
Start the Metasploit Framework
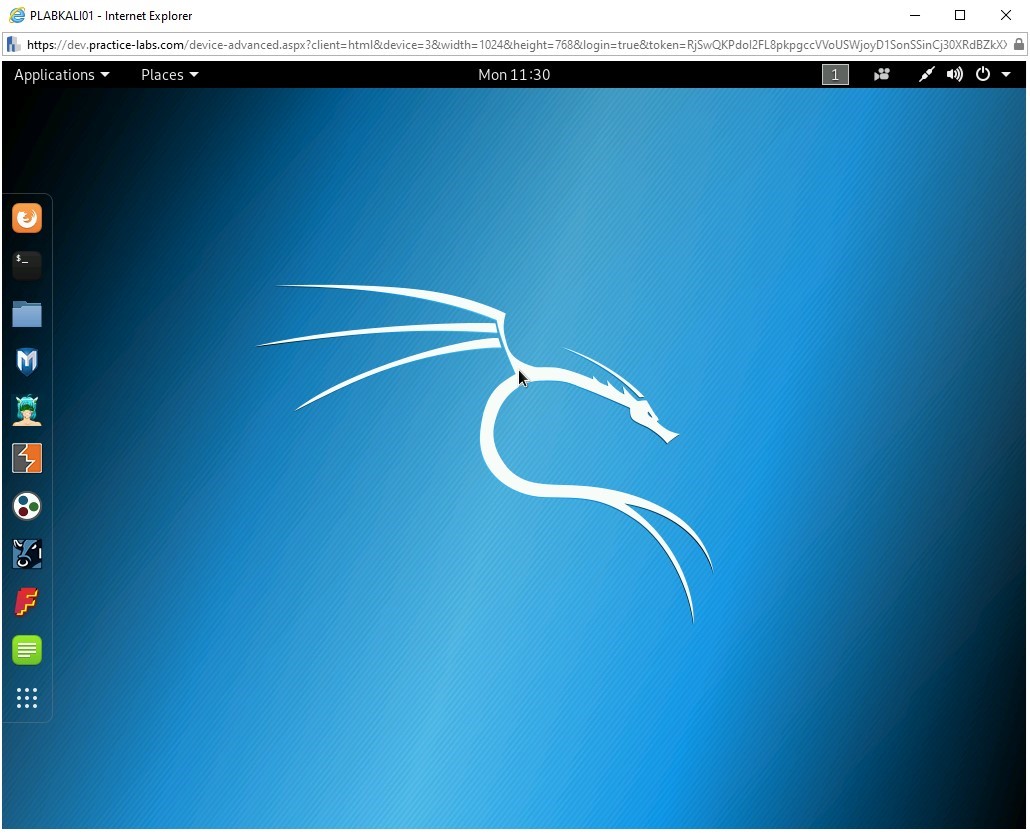pyautogui.click(x=27, y=361)
